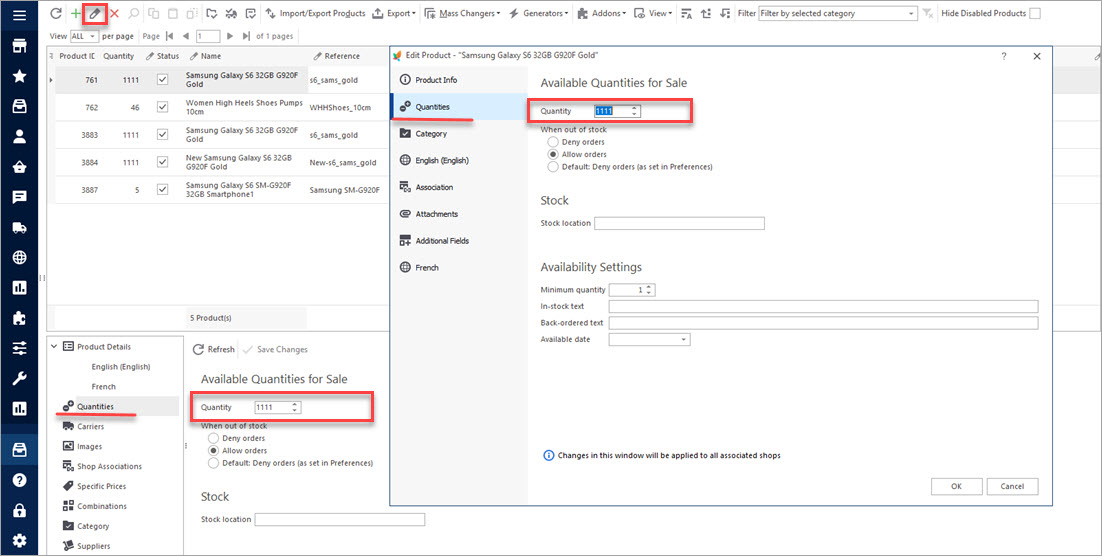Click the refresh icon in top toolbar
1102x556 pixels.
(x=57, y=13)
